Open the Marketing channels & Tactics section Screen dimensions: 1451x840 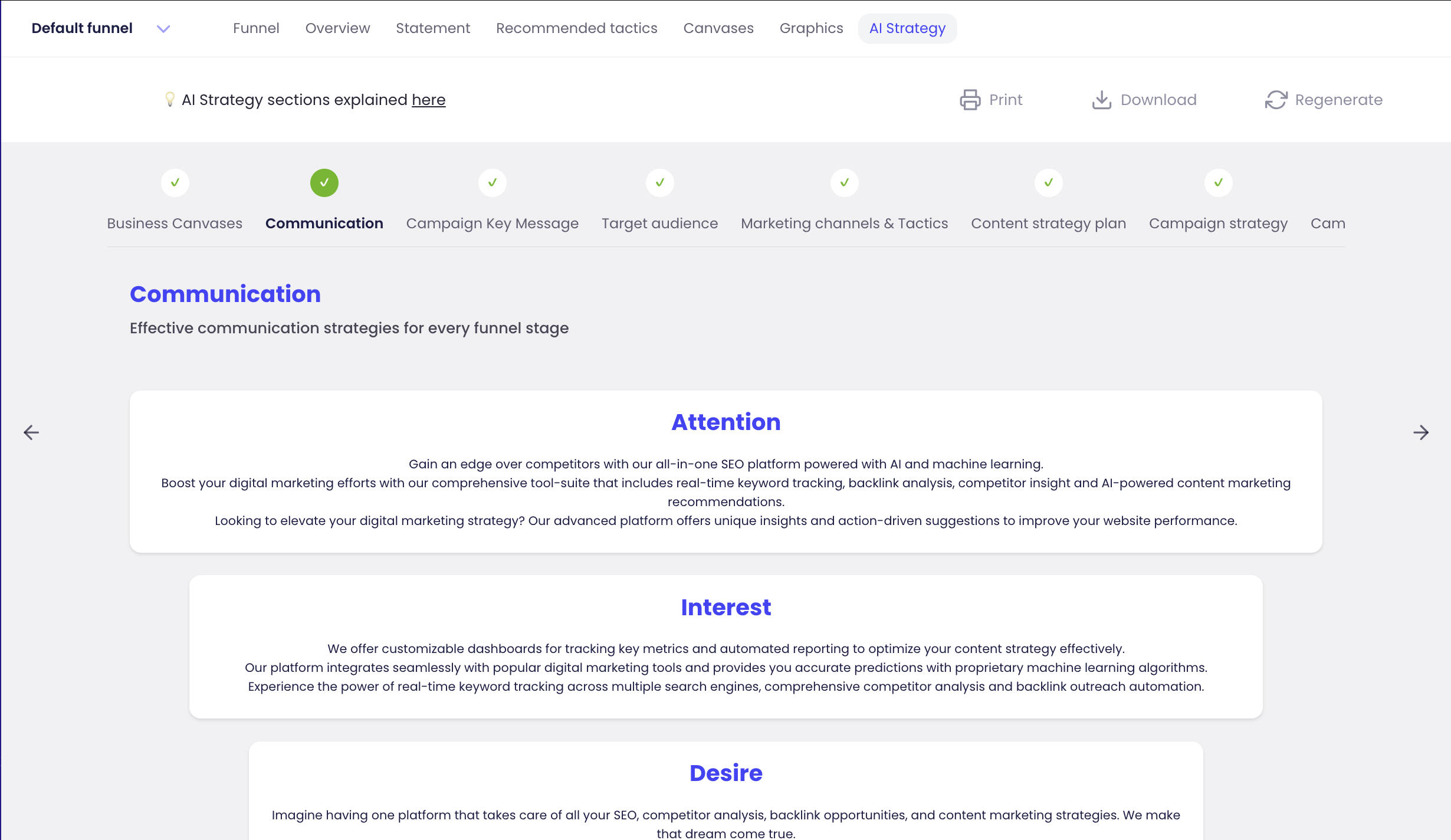coord(844,223)
